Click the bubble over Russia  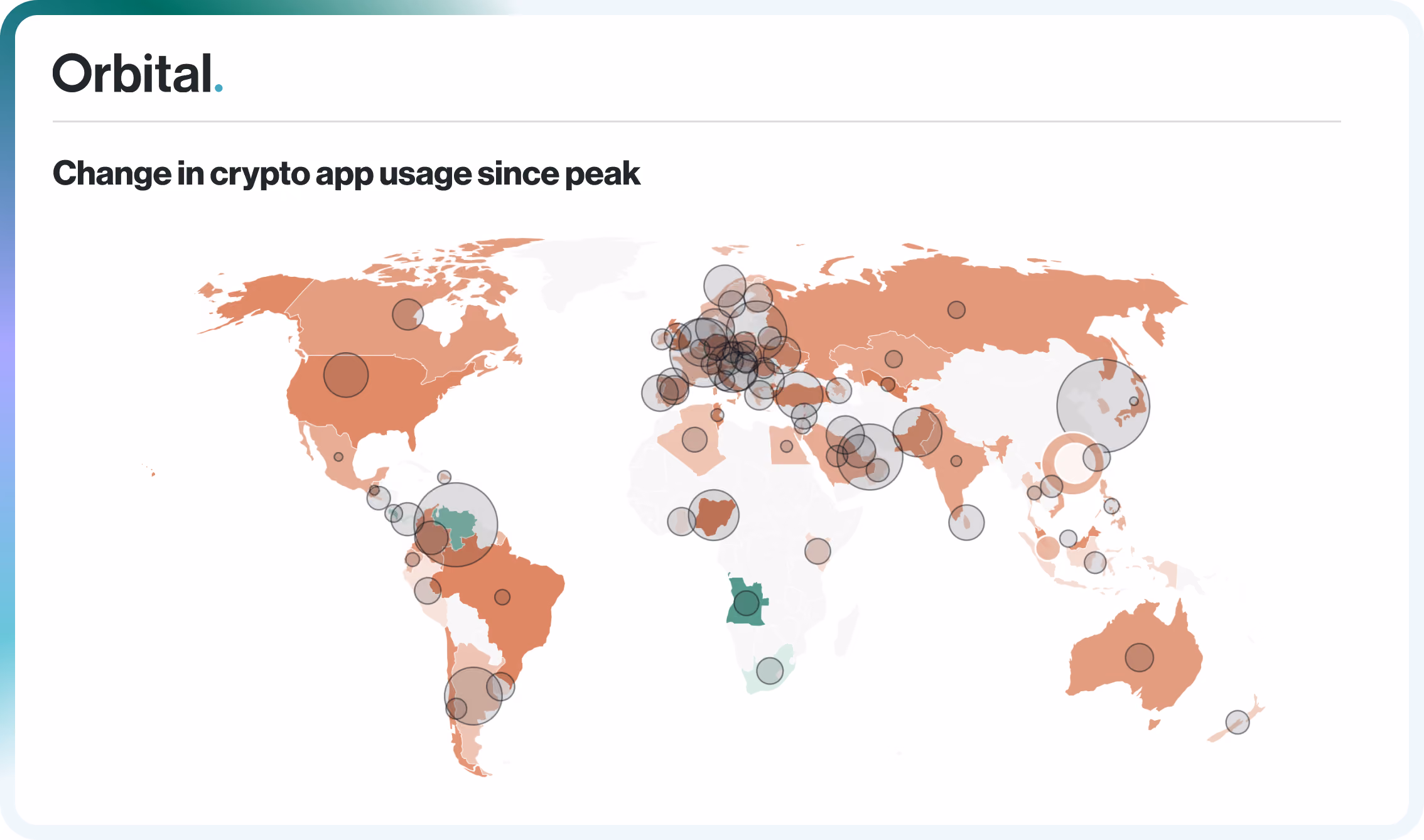956,310
